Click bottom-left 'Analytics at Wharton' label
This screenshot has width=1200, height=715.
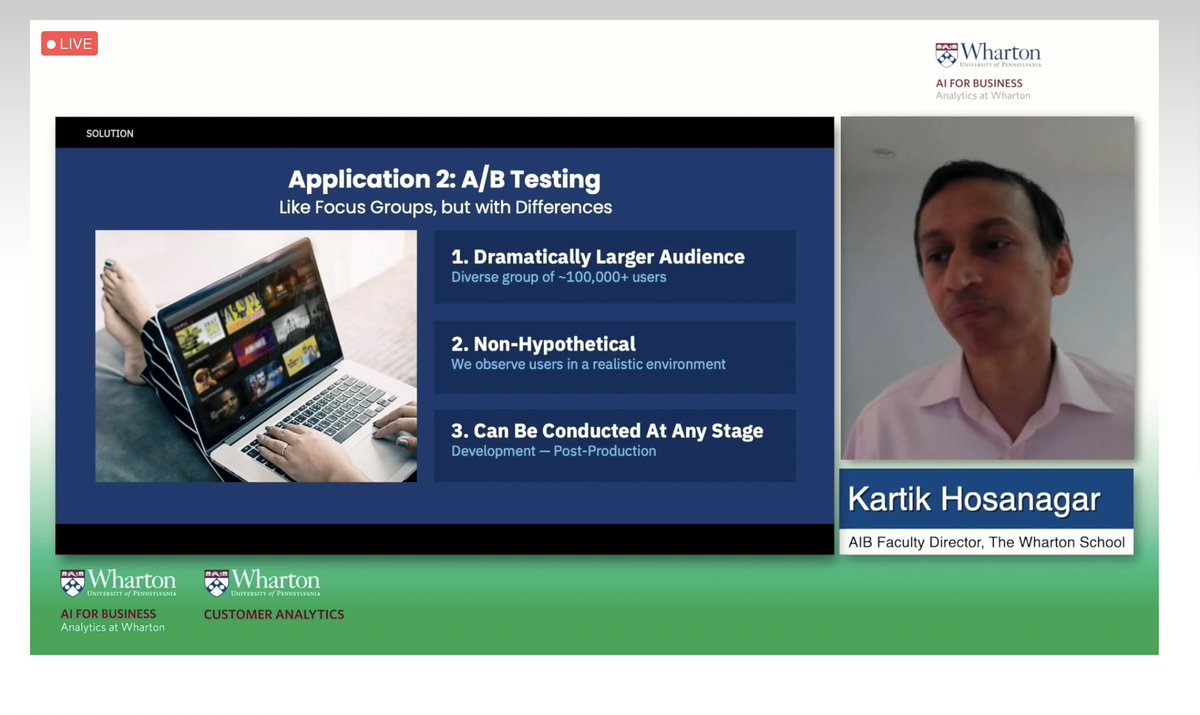click(x=112, y=627)
